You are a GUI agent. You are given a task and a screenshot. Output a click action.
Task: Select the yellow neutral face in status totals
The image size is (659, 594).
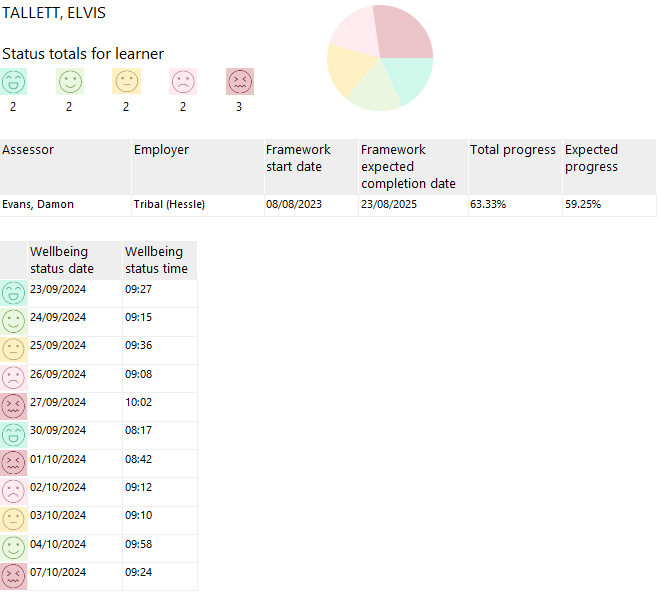click(x=127, y=82)
